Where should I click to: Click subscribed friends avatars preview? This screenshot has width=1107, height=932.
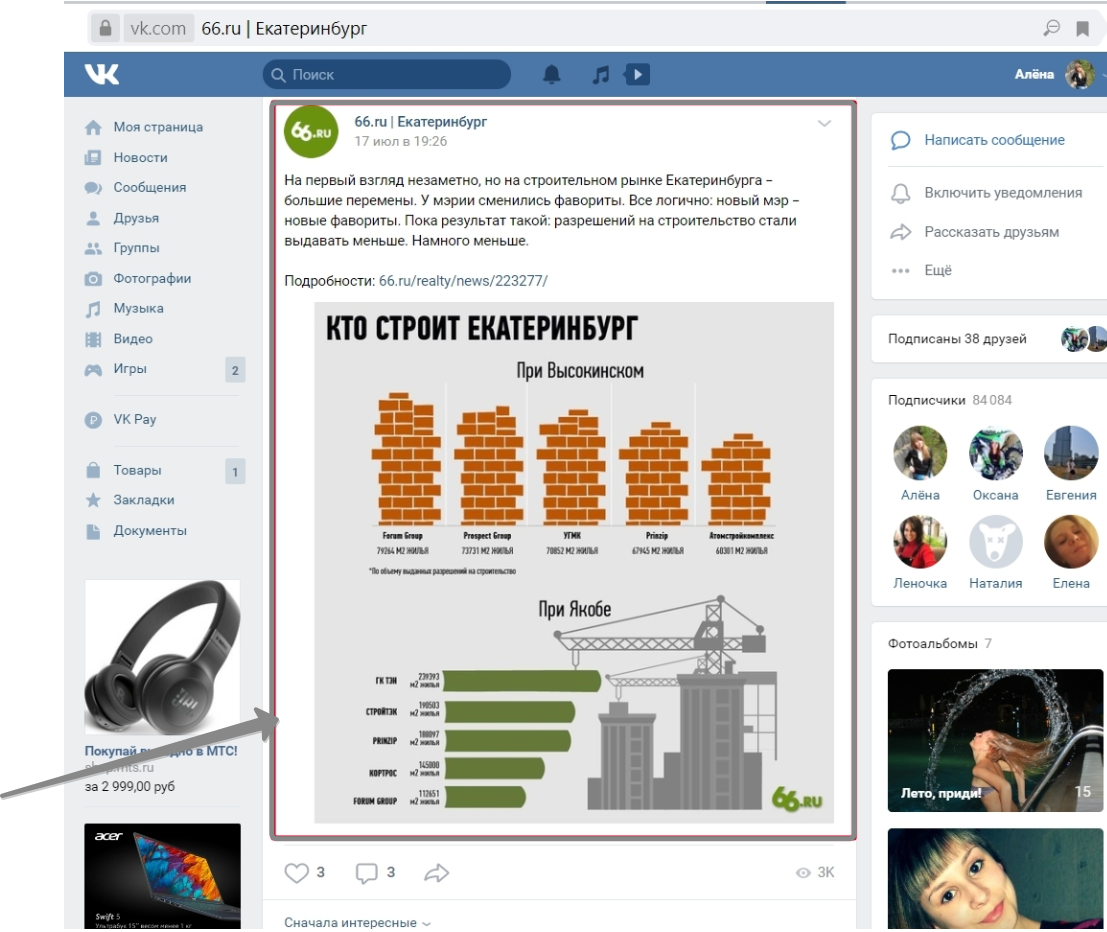point(1083,339)
